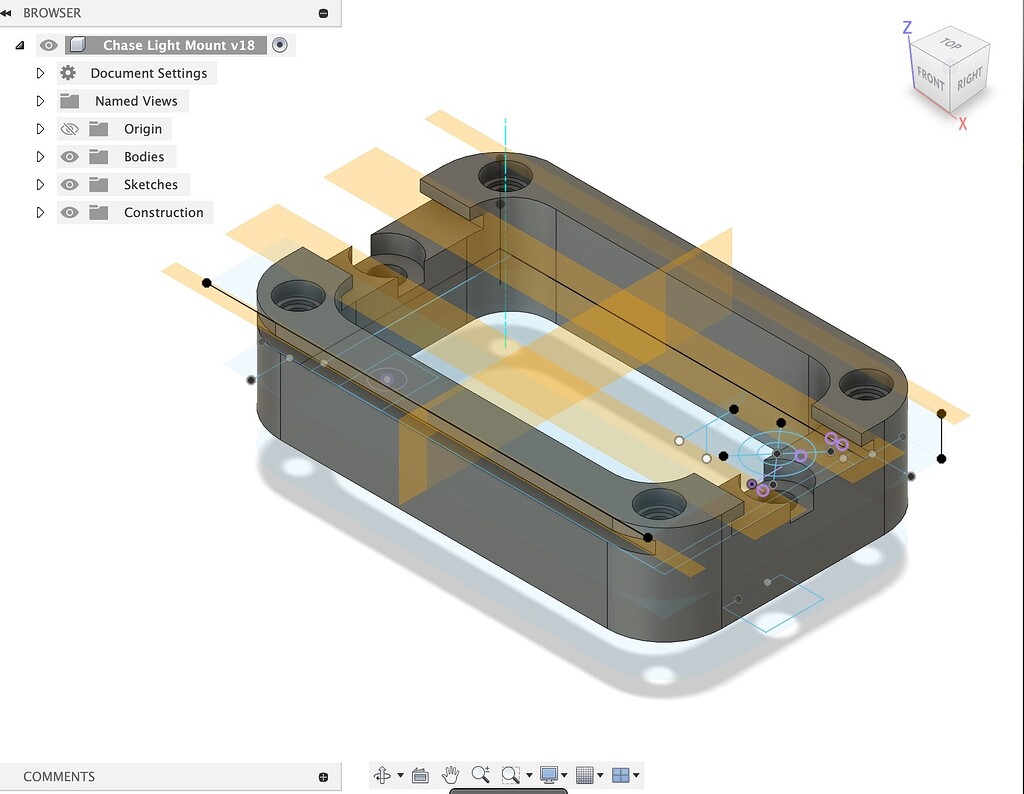The image size is (1024, 794).
Task: Activate the Zoom tool
Action: click(480, 775)
